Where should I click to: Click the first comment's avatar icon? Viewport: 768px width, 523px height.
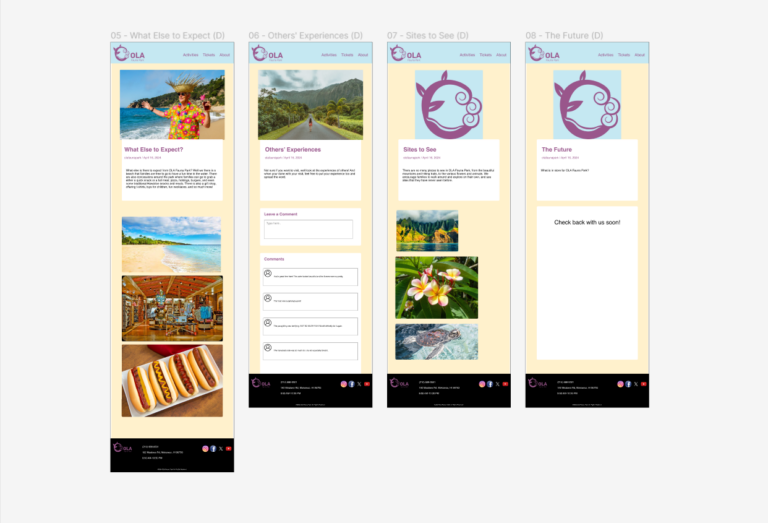[x=268, y=273]
